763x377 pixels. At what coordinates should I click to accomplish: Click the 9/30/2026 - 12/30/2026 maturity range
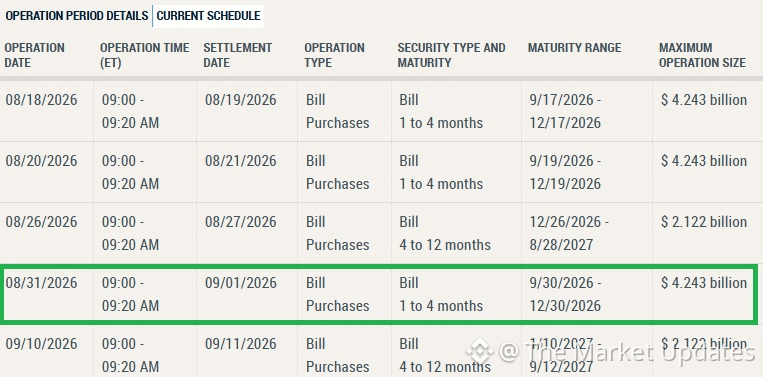[565, 294]
